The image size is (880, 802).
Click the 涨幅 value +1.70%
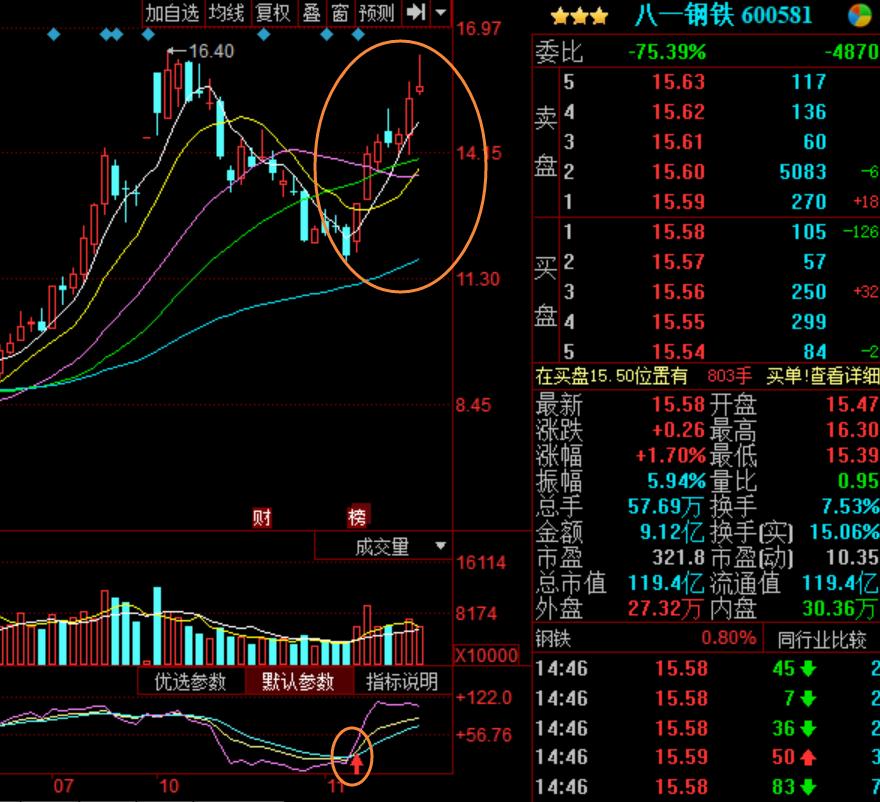pos(670,455)
